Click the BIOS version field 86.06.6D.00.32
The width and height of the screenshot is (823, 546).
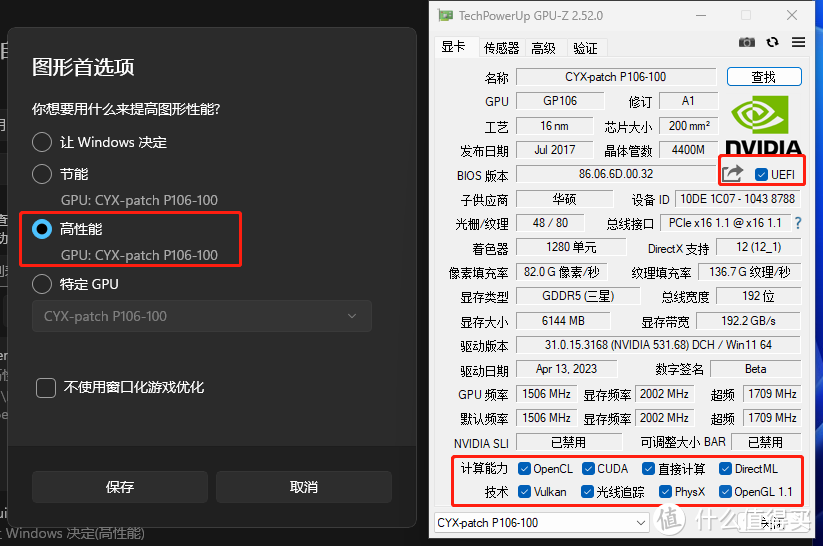[616, 174]
